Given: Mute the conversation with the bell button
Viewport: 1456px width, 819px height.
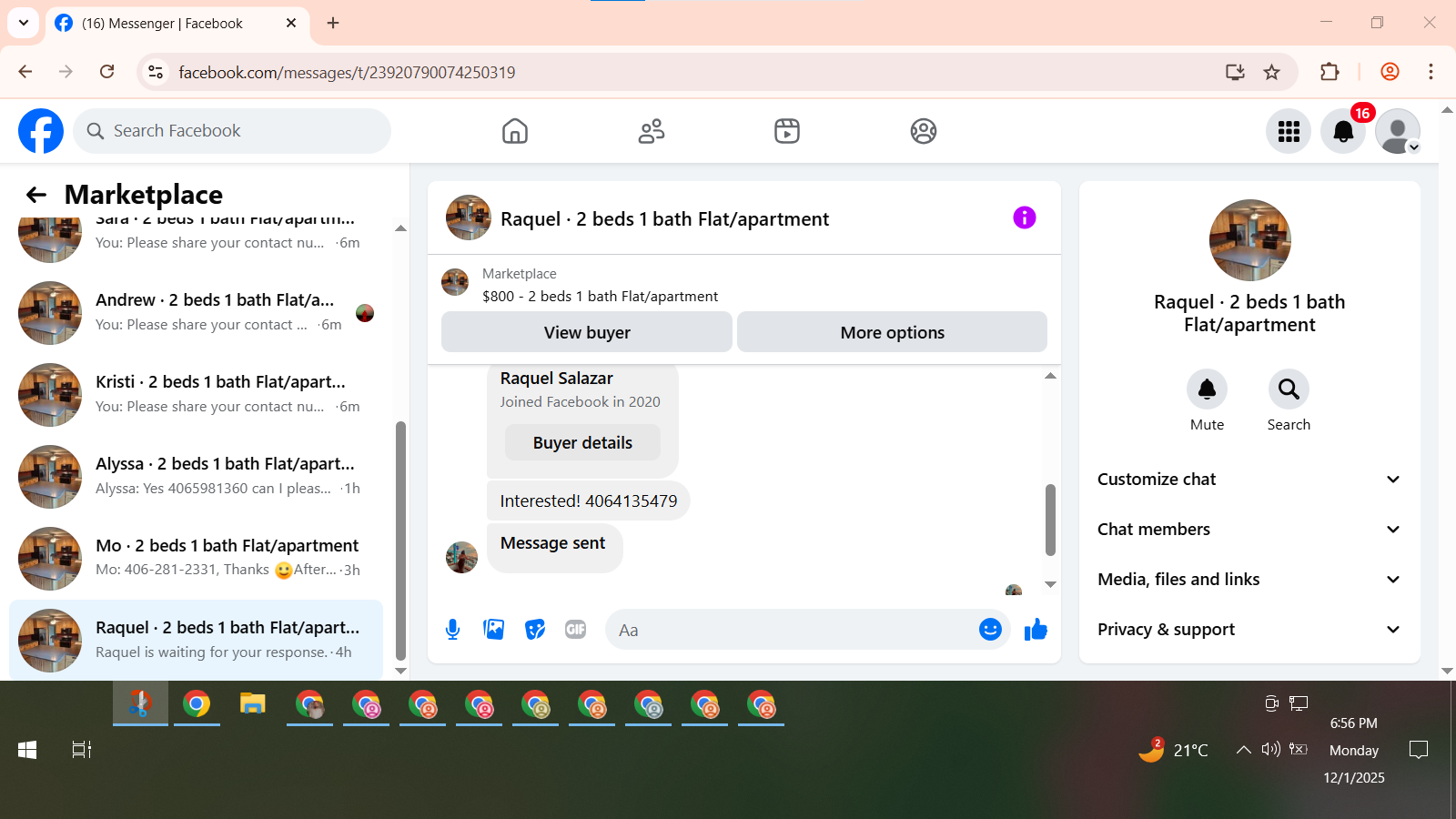Looking at the screenshot, I should tap(1207, 389).
